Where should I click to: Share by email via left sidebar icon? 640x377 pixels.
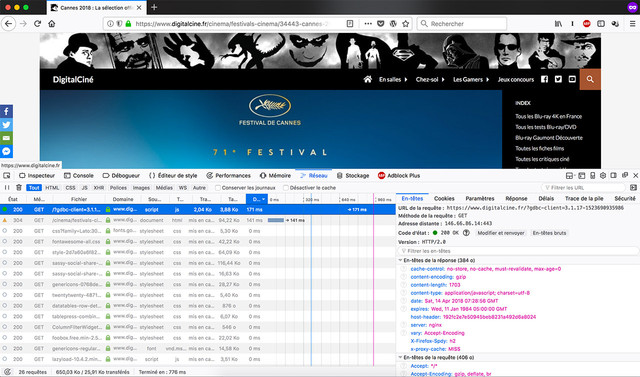click(6, 138)
